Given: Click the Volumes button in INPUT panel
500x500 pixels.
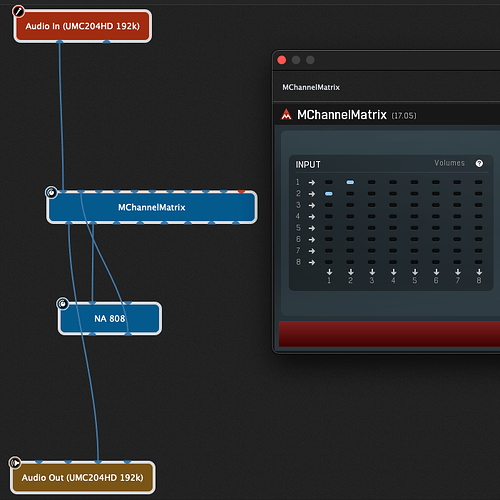Looking at the screenshot, I should pyautogui.click(x=449, y=163).
